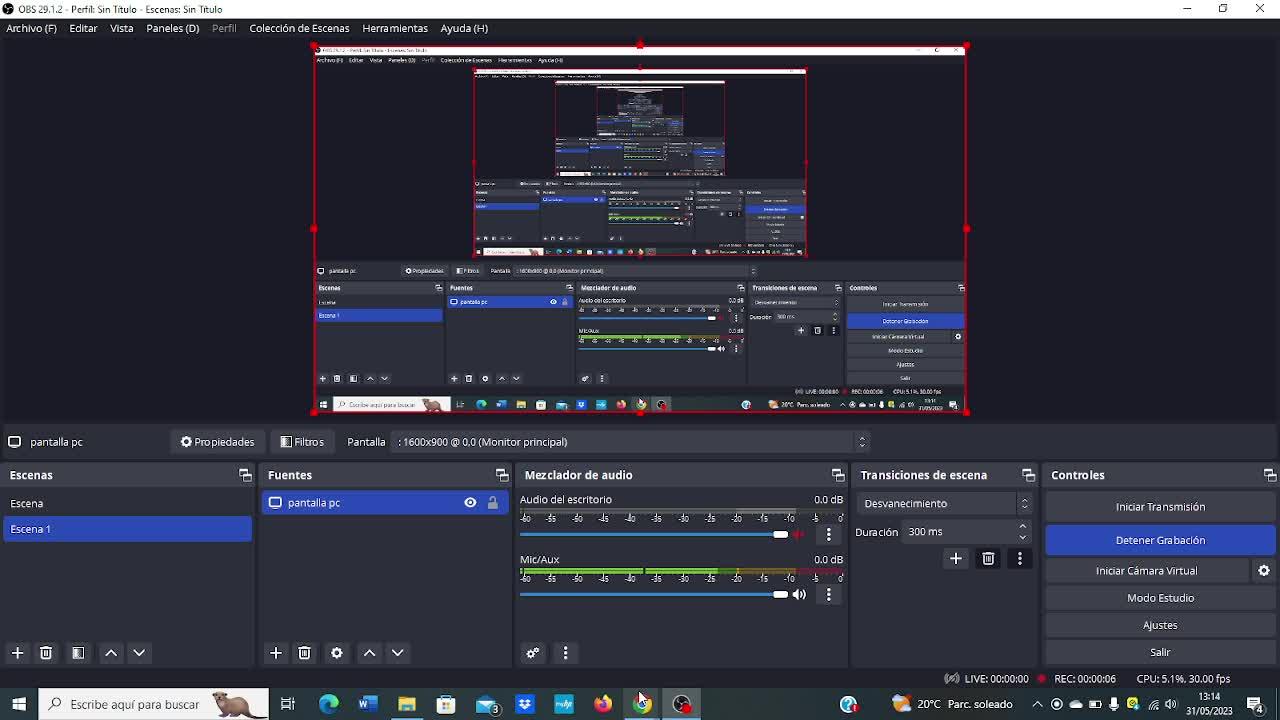This screenshot has height=720, width=1280.
Task: Add a new scene with plus icon
Action: [17, 653]
